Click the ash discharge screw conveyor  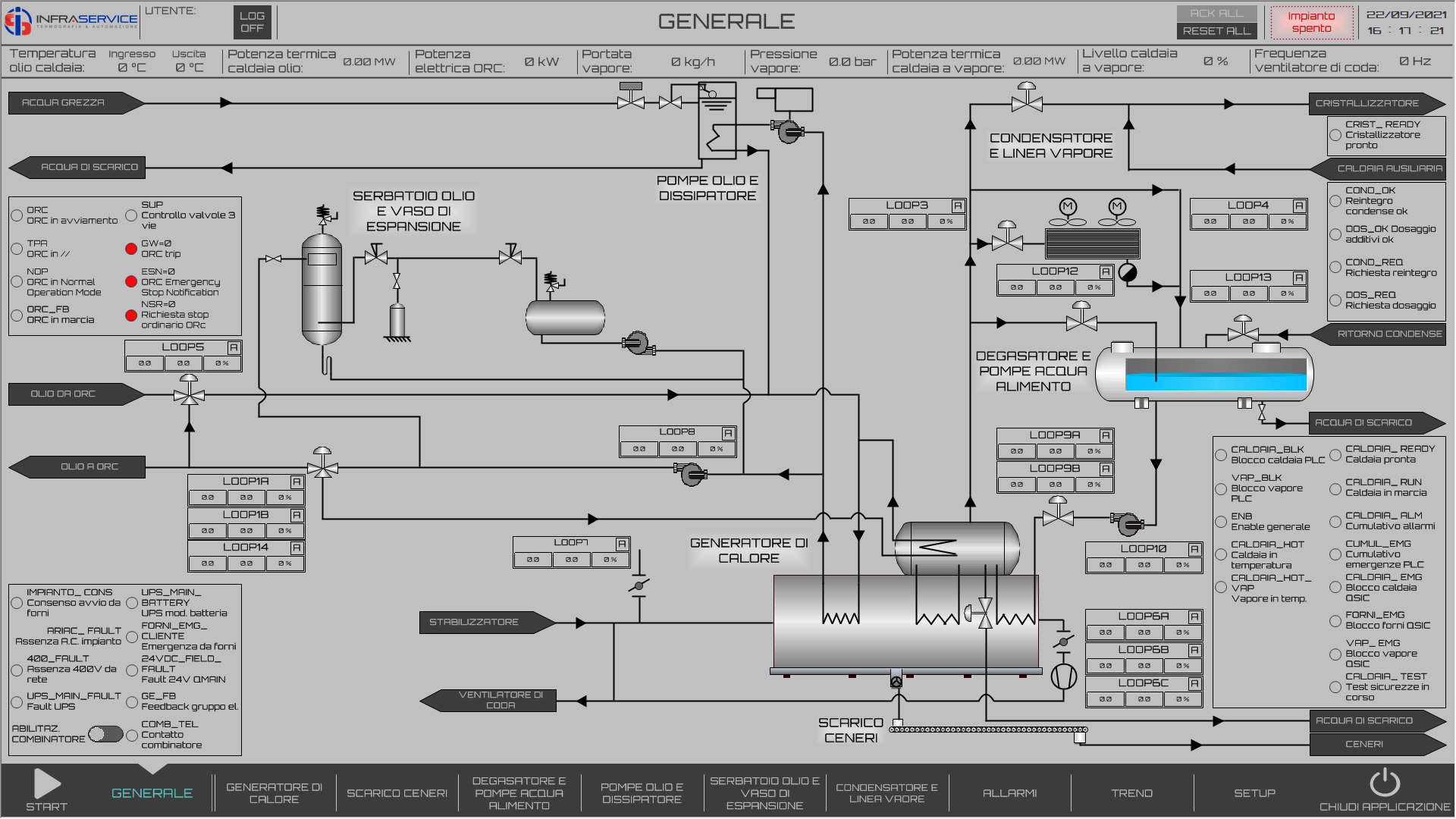[x=989, y=730]
